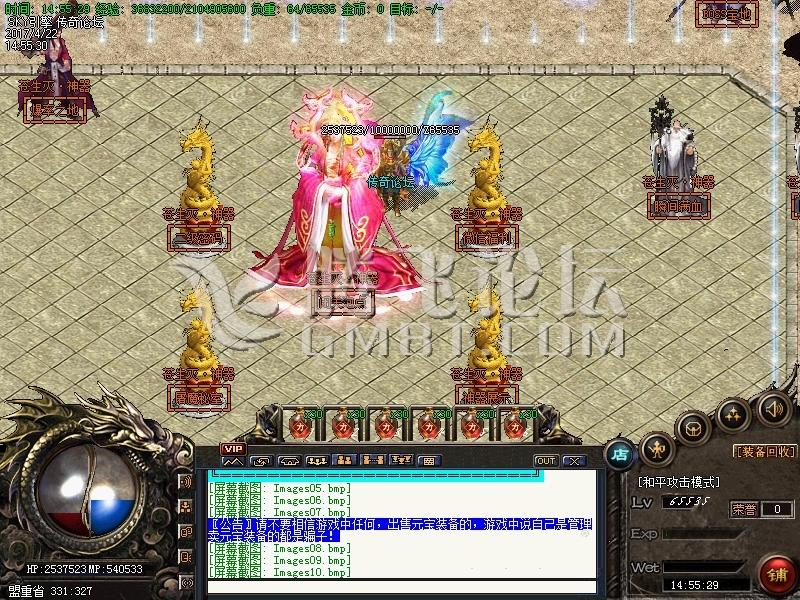Click the VIP badge above chat
The width and height of the screenshot is (800, 600).
233,448
